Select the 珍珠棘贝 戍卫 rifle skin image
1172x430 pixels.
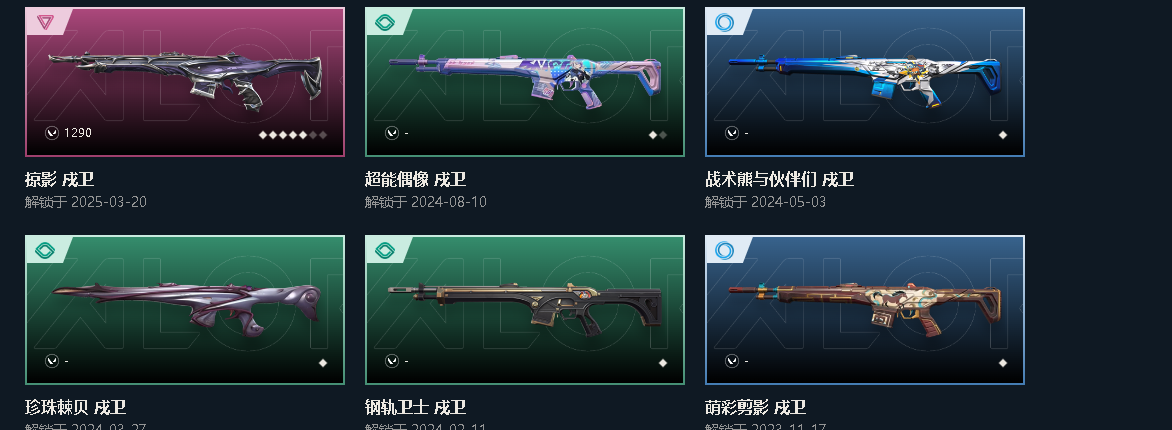click(185, 309)
